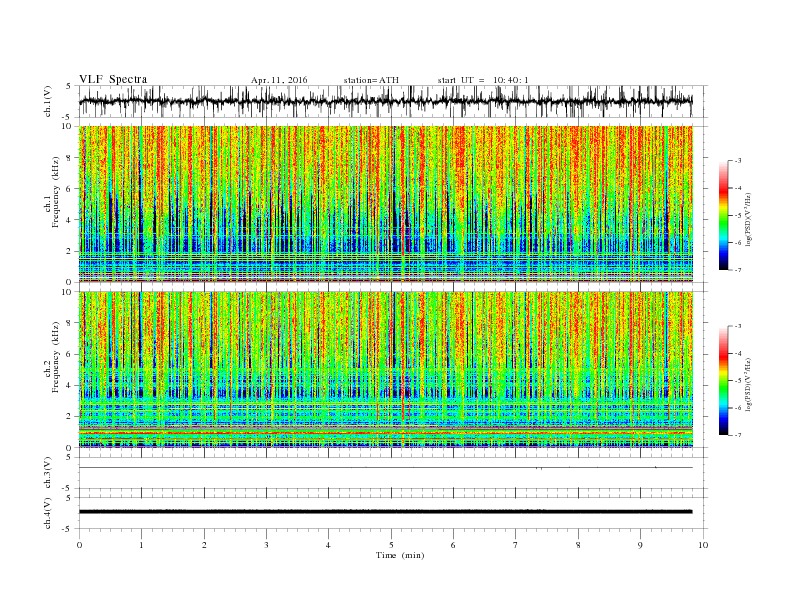Click the ch.1 spectrogram color scale bar
The height and width of the screenshot is (612, 792).
[724, 215]
